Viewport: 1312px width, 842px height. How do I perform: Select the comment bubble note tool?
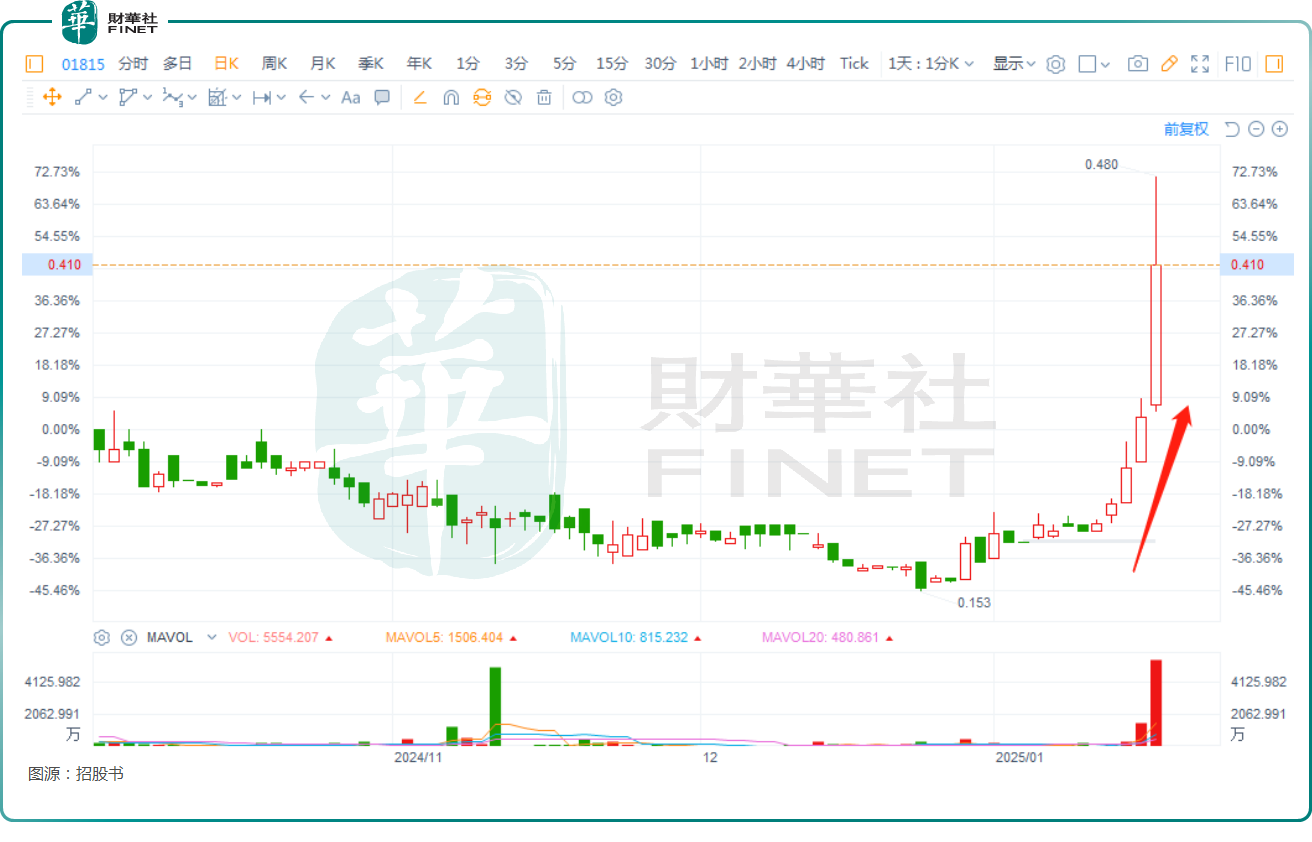tap(381, 98)
